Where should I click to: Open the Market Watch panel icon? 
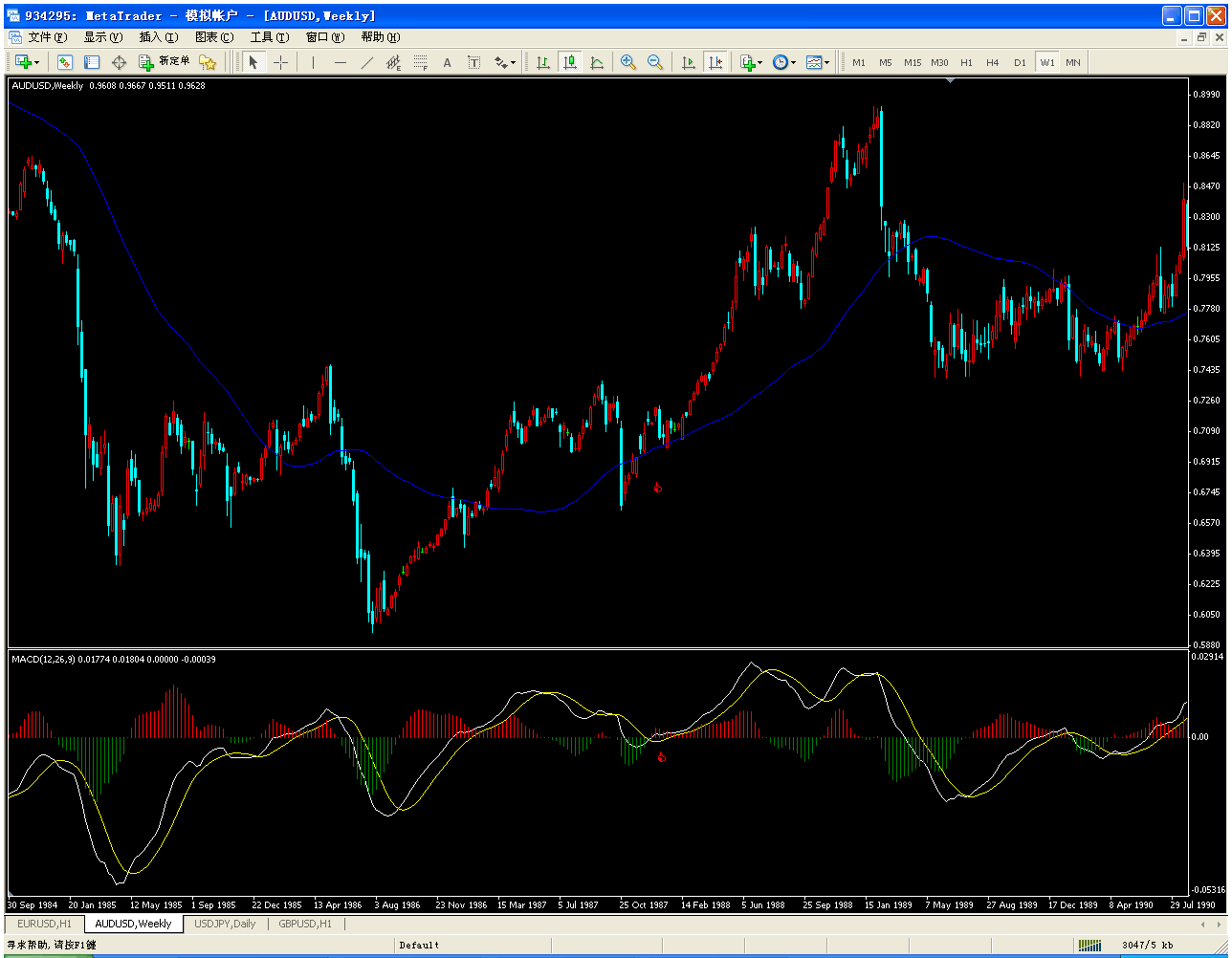65,62
